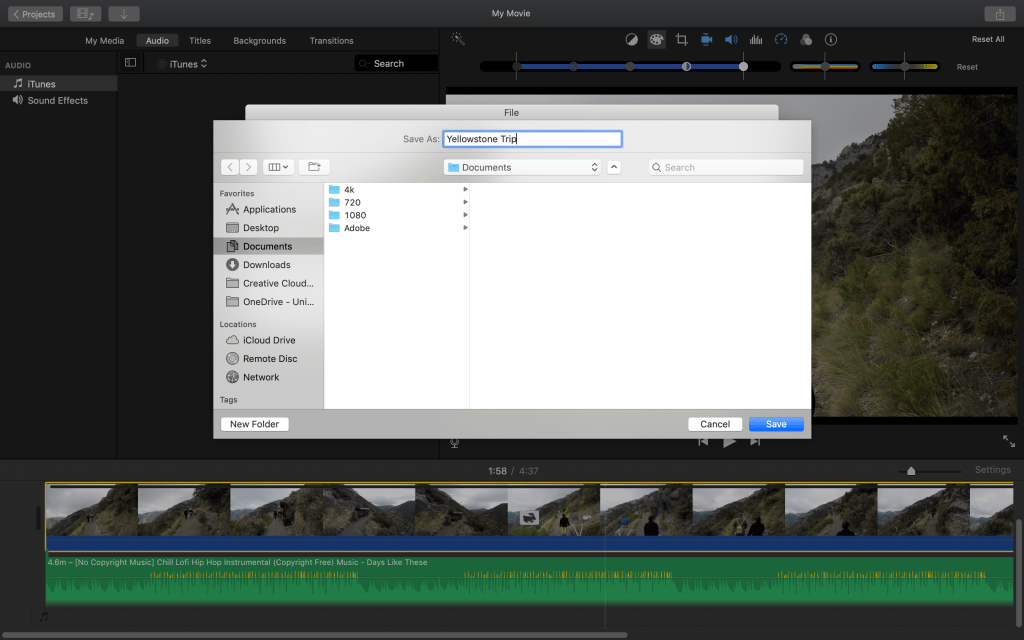
Task: Toggle the media browser sidebar icon
Action: pos(130,63)
